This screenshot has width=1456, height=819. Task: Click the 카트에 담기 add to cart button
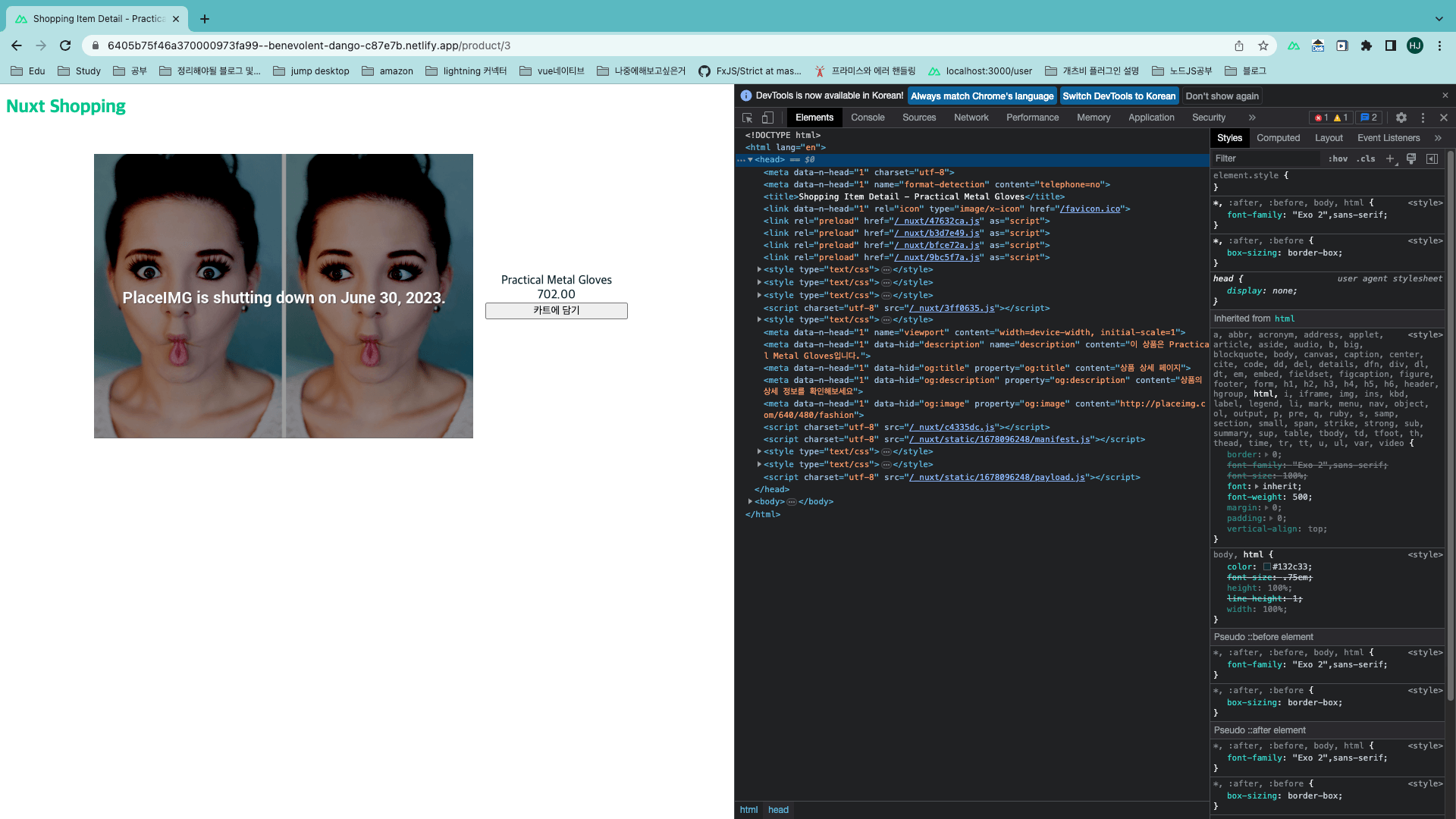(x=557, y=311)
